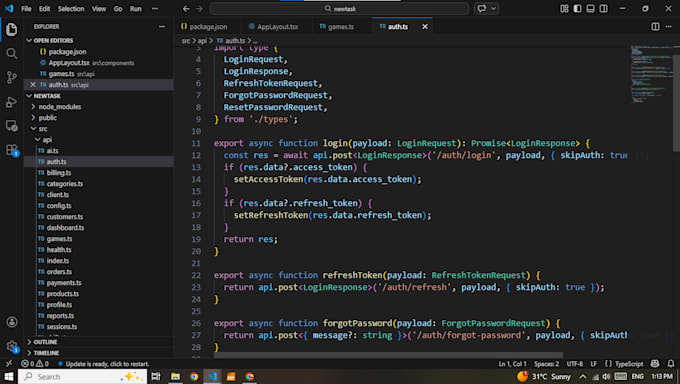Viewport: 680px width, 384px height.
Task: Open the View menu
Action: (99, 9)
